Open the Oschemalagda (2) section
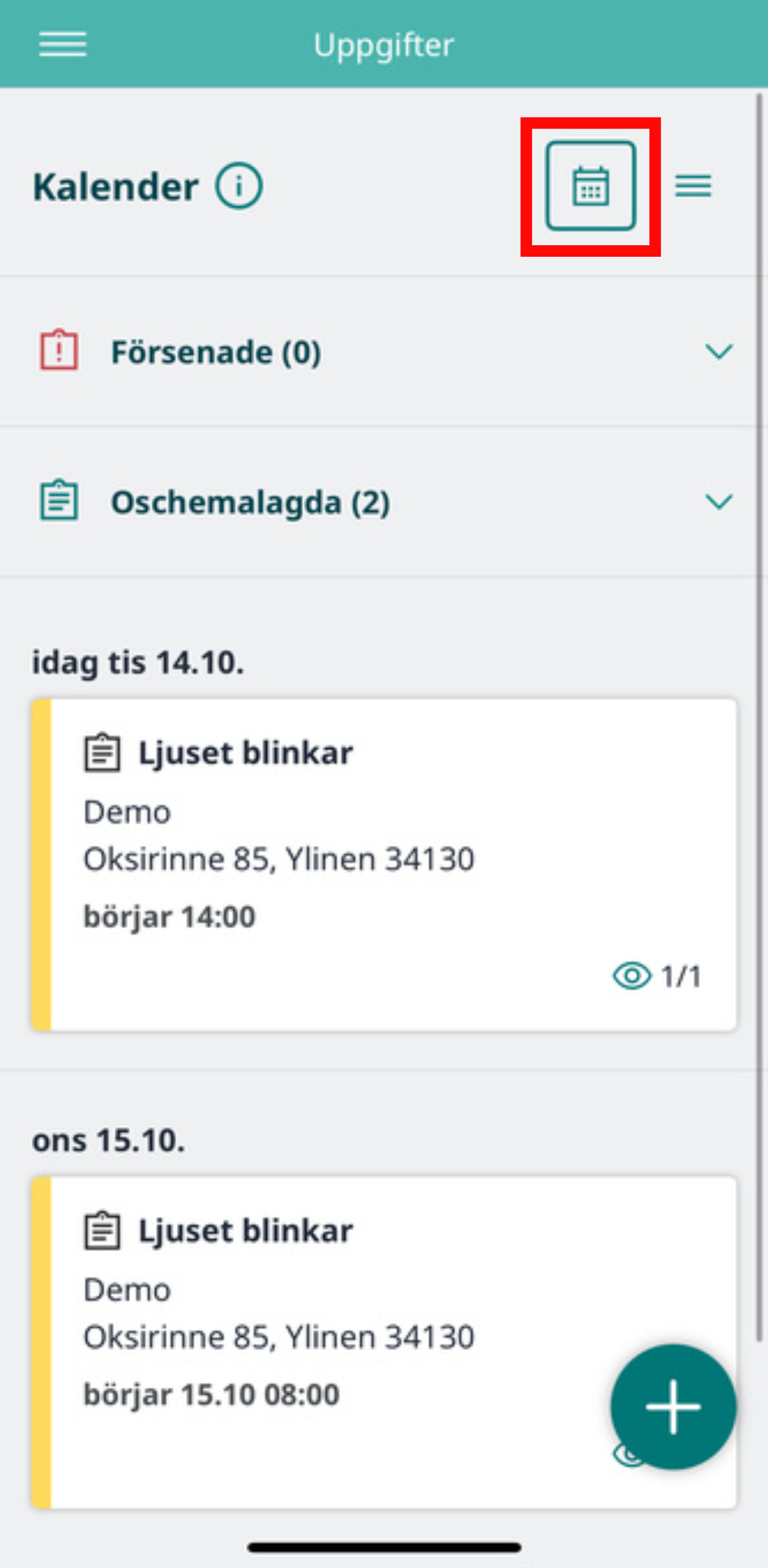 [384, 501]
